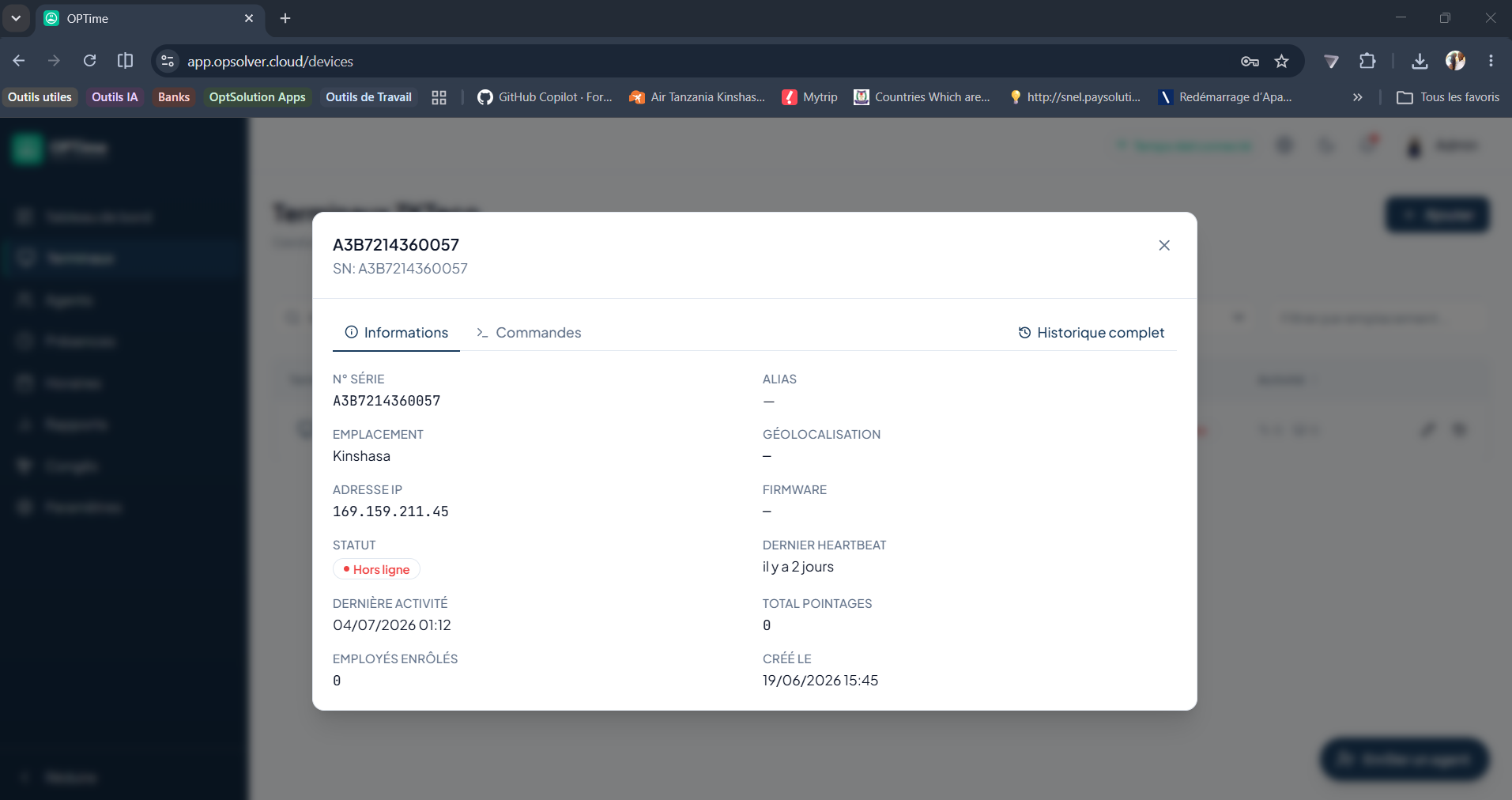Select the Informations tab
The image size is (1512, 800).
[x=396, y=333]
